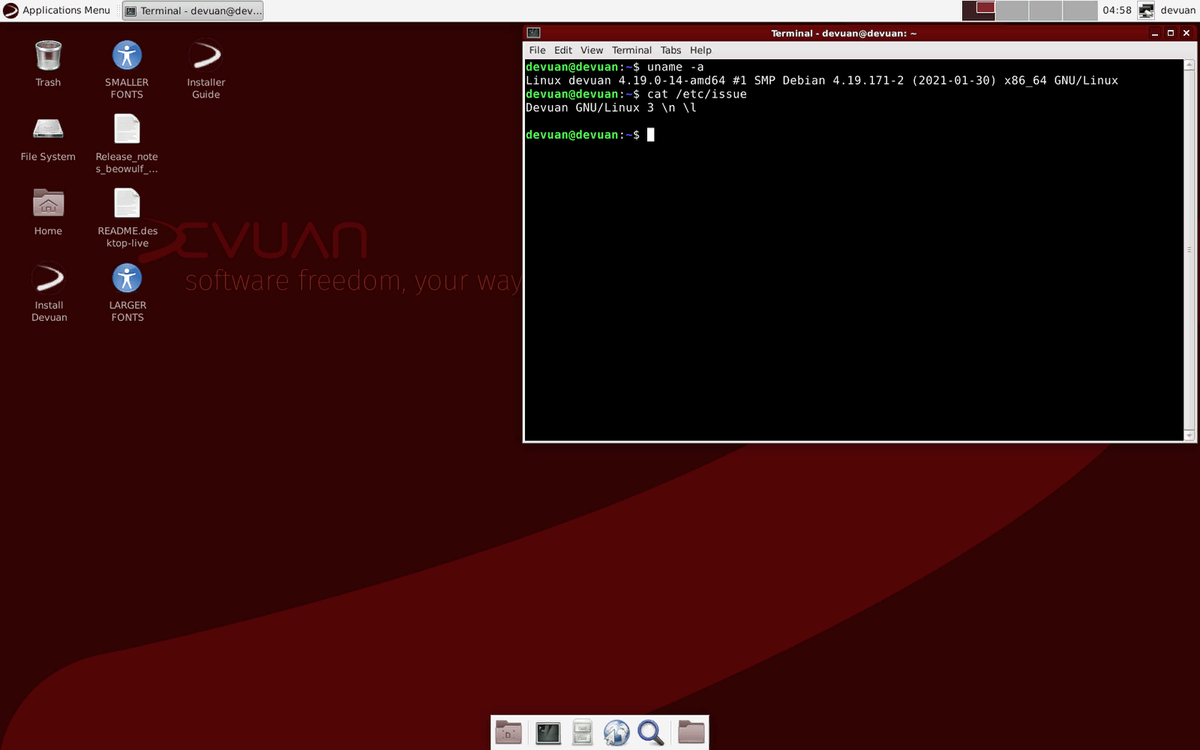Open the Help menu in the Terminal

click(700, 50)
